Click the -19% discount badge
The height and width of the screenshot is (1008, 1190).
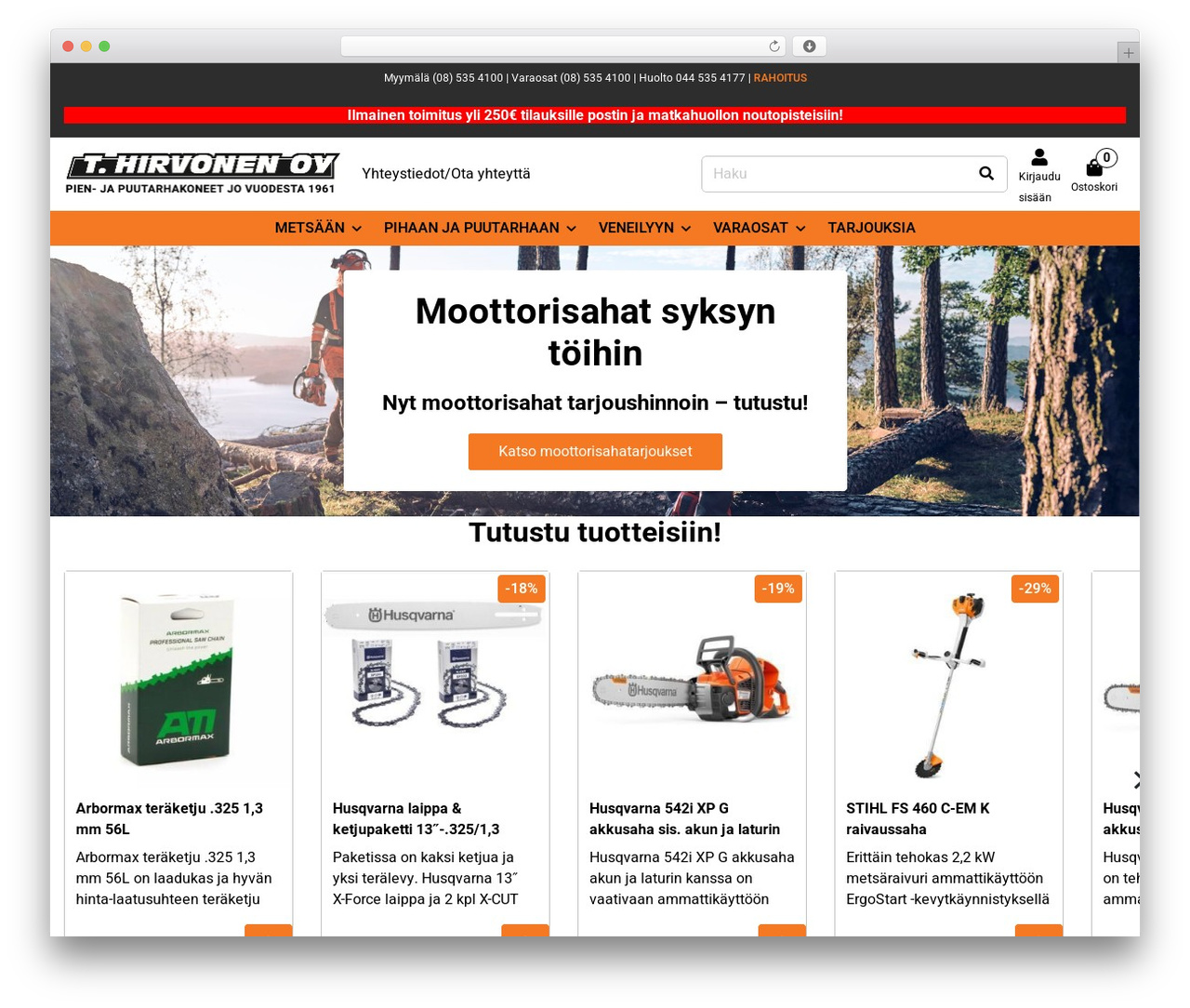[778, 589]
